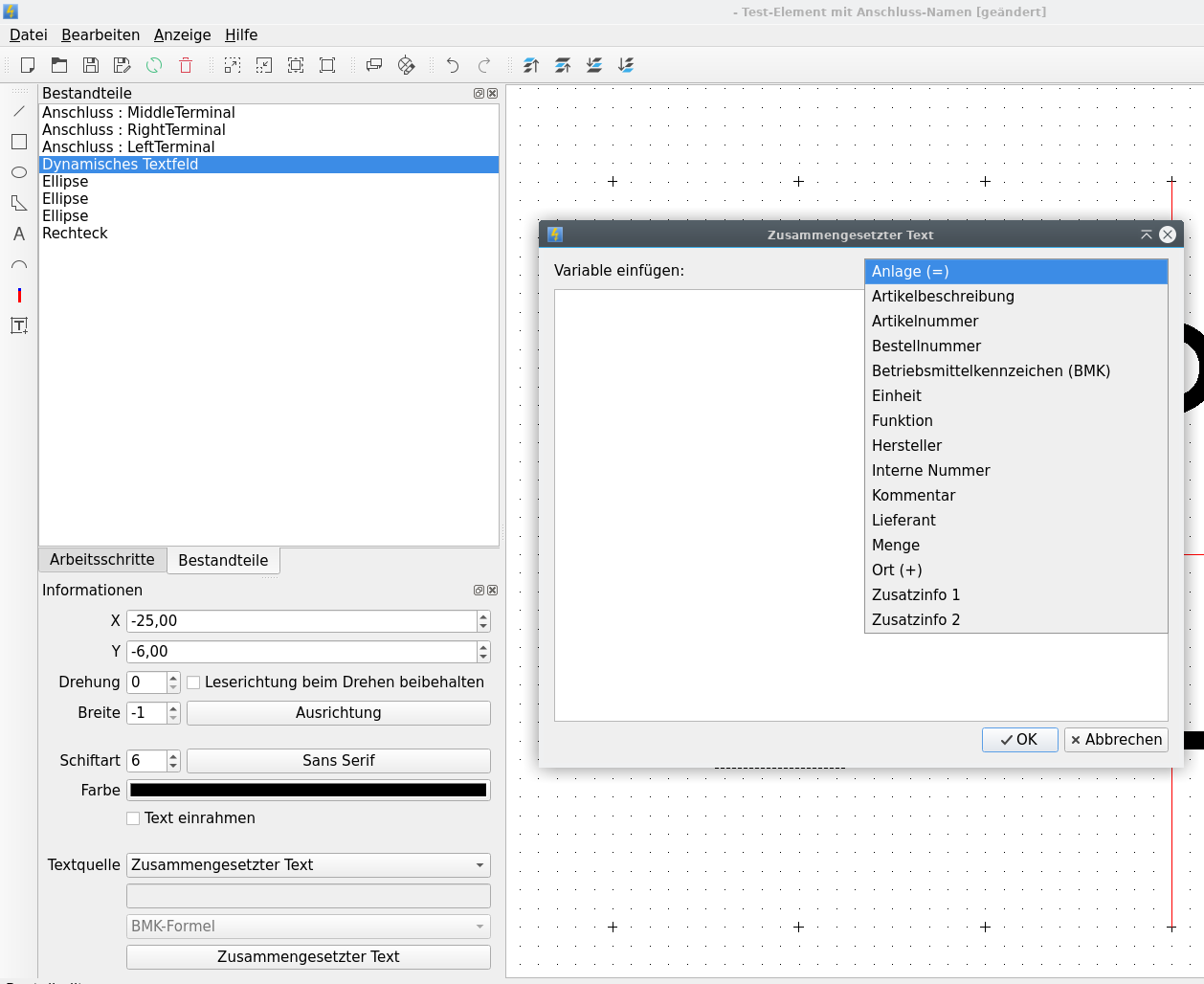Click the black Farbe color swatch
This screenshot has width=1204, height=984.
[x=308, y=791]
